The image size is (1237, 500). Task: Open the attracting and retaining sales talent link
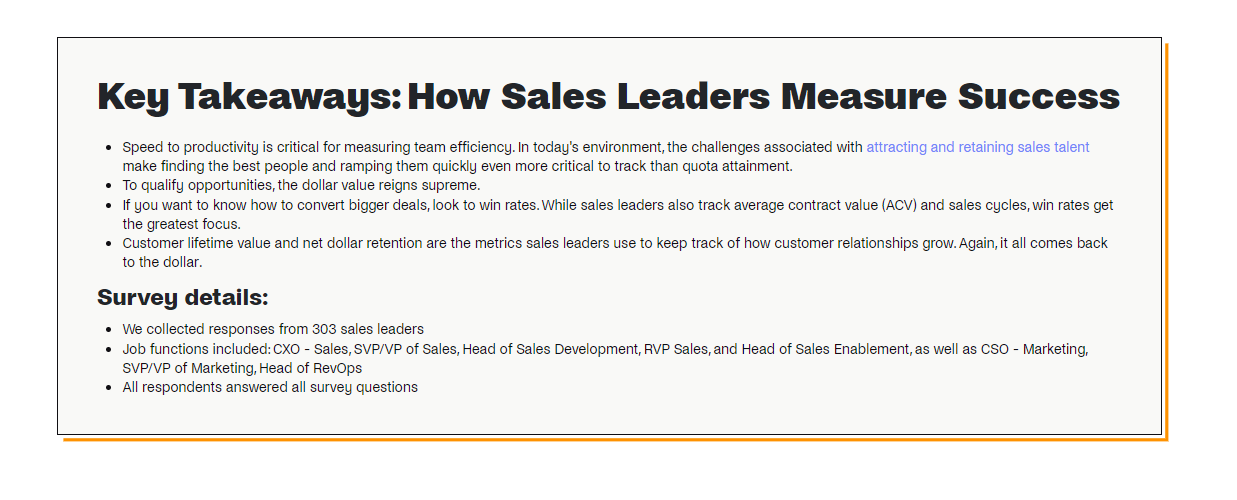(977, 147)
